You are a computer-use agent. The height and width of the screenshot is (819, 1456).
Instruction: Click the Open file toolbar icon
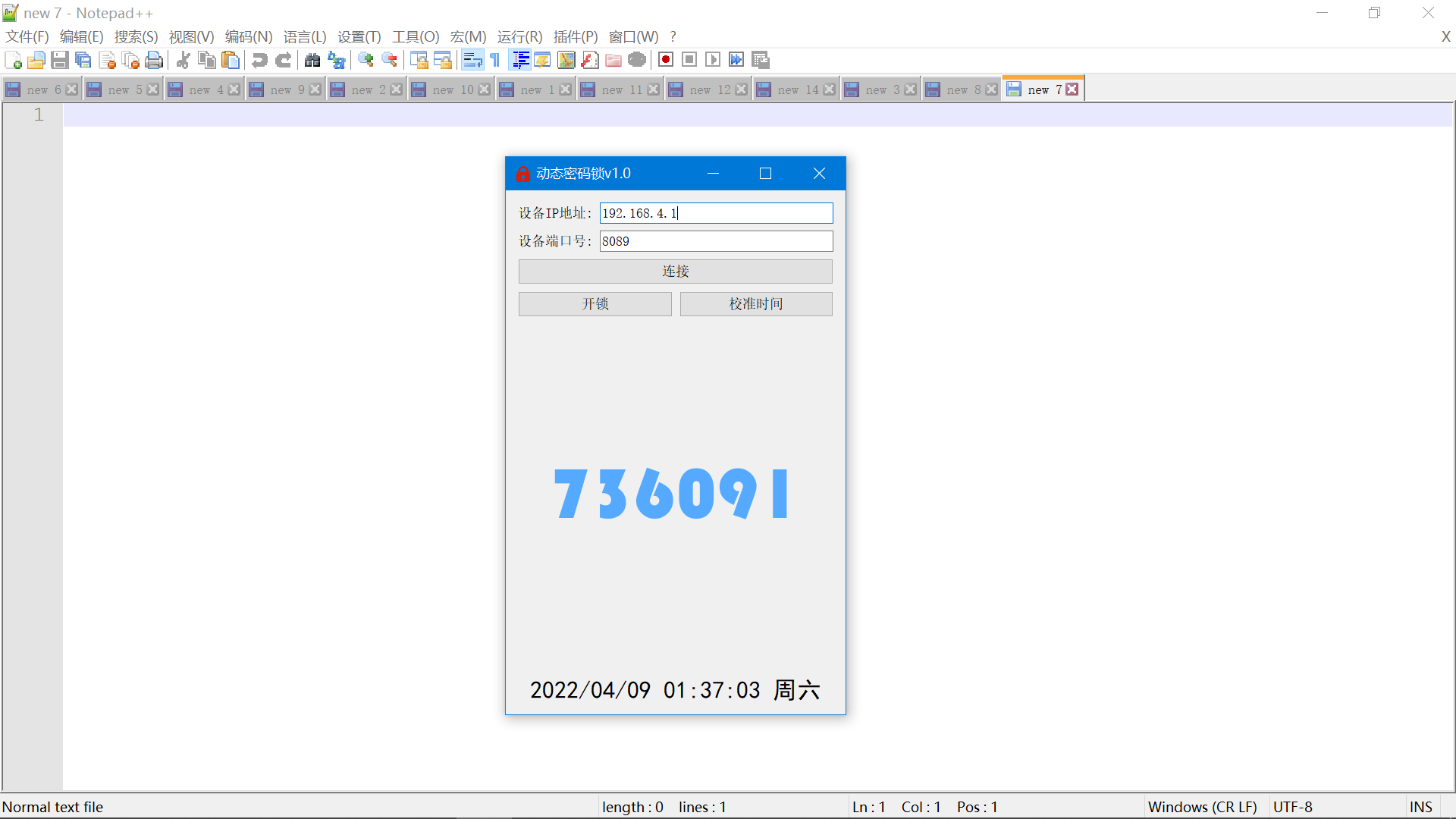click(x=36, y=60)
